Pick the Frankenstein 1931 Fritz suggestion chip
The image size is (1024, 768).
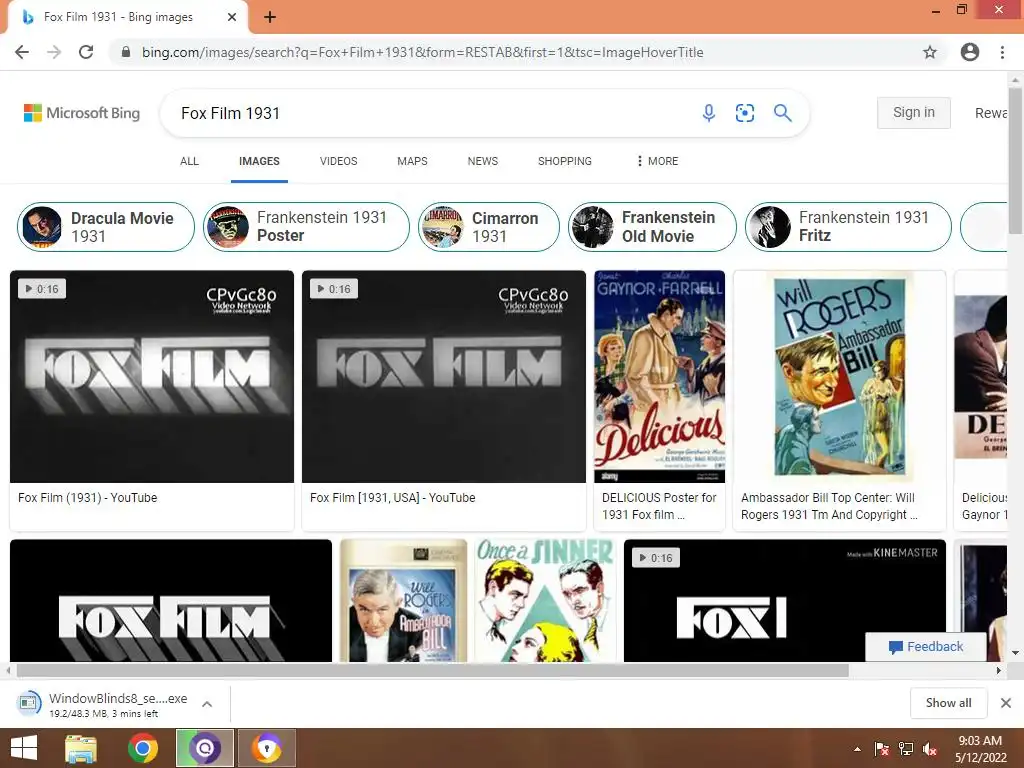click(x=848, y=227)
